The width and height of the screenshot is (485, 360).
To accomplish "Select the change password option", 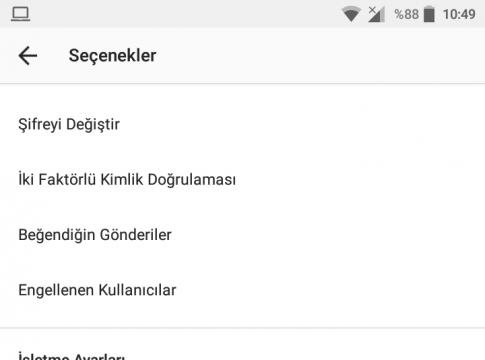I will (242, 124).
